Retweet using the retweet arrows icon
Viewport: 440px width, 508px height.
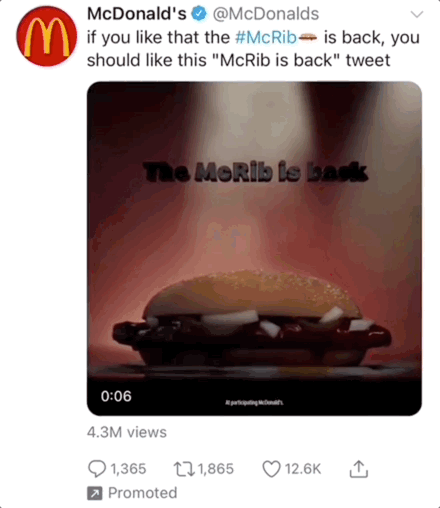184,469
